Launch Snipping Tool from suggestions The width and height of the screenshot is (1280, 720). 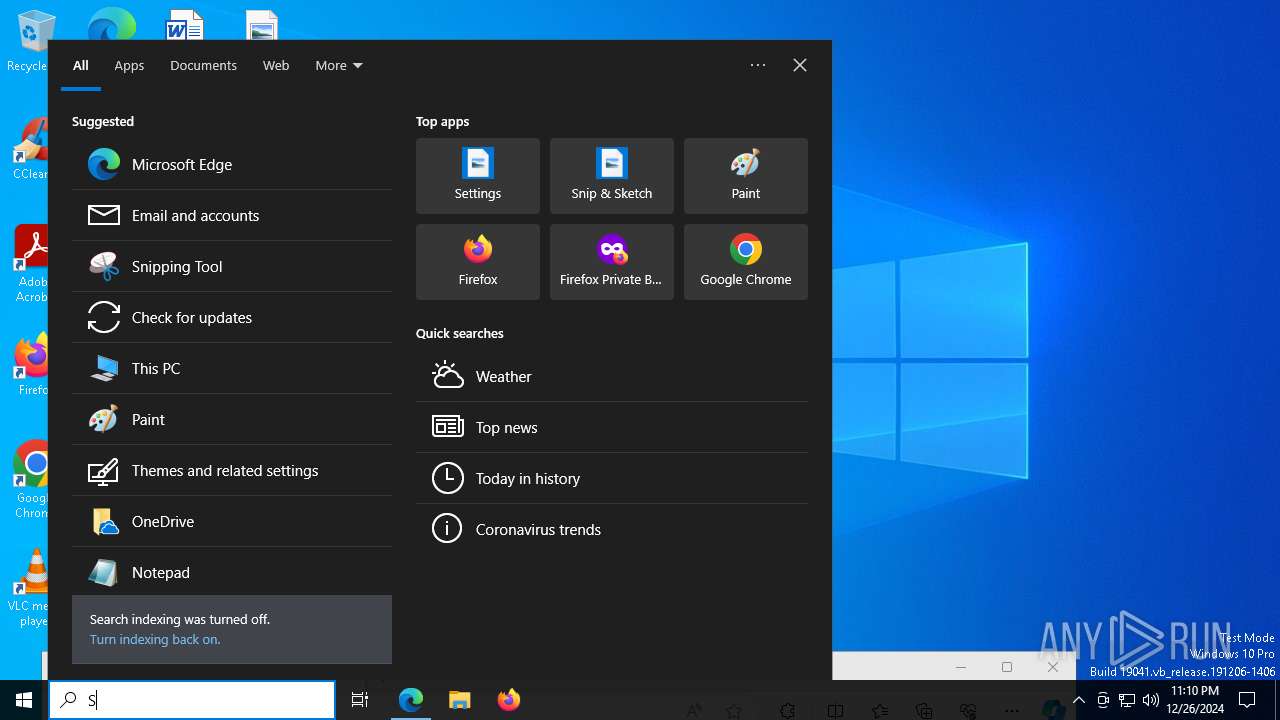232,267
